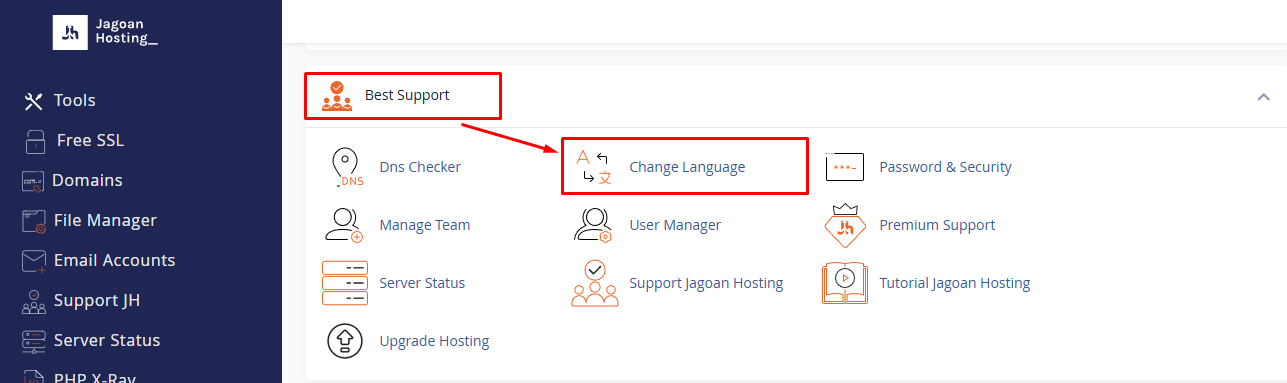1287x383 pixels.
Task: Click the Tutorial Jagoan Hosting book icon
Action: coord(845,283)
